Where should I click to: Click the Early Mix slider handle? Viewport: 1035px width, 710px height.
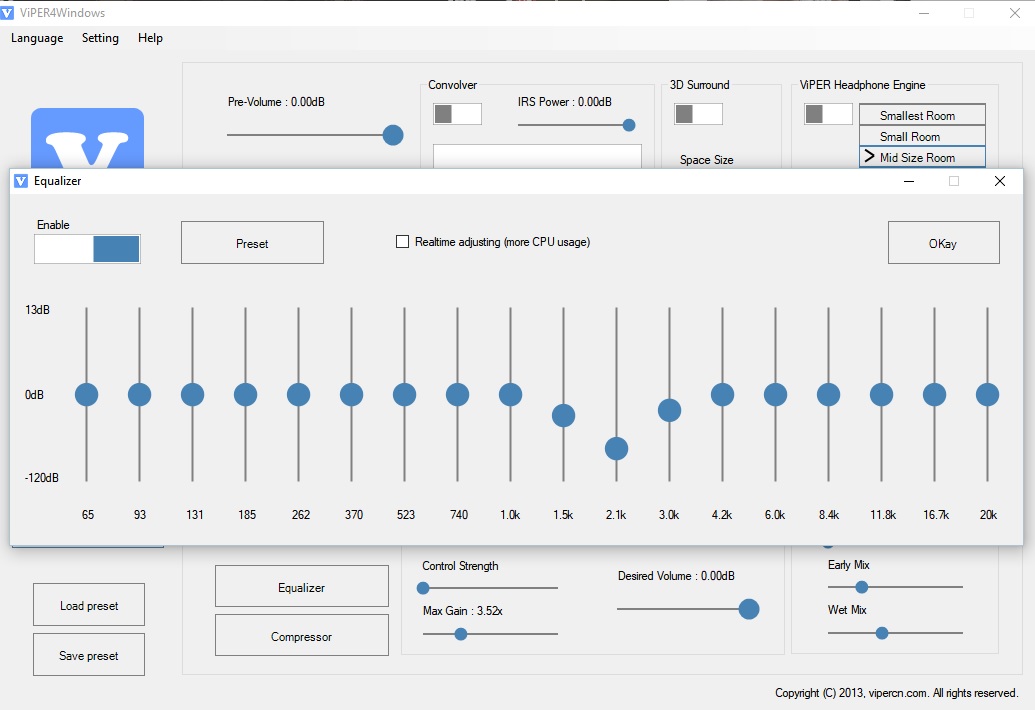tap(861, 587)
